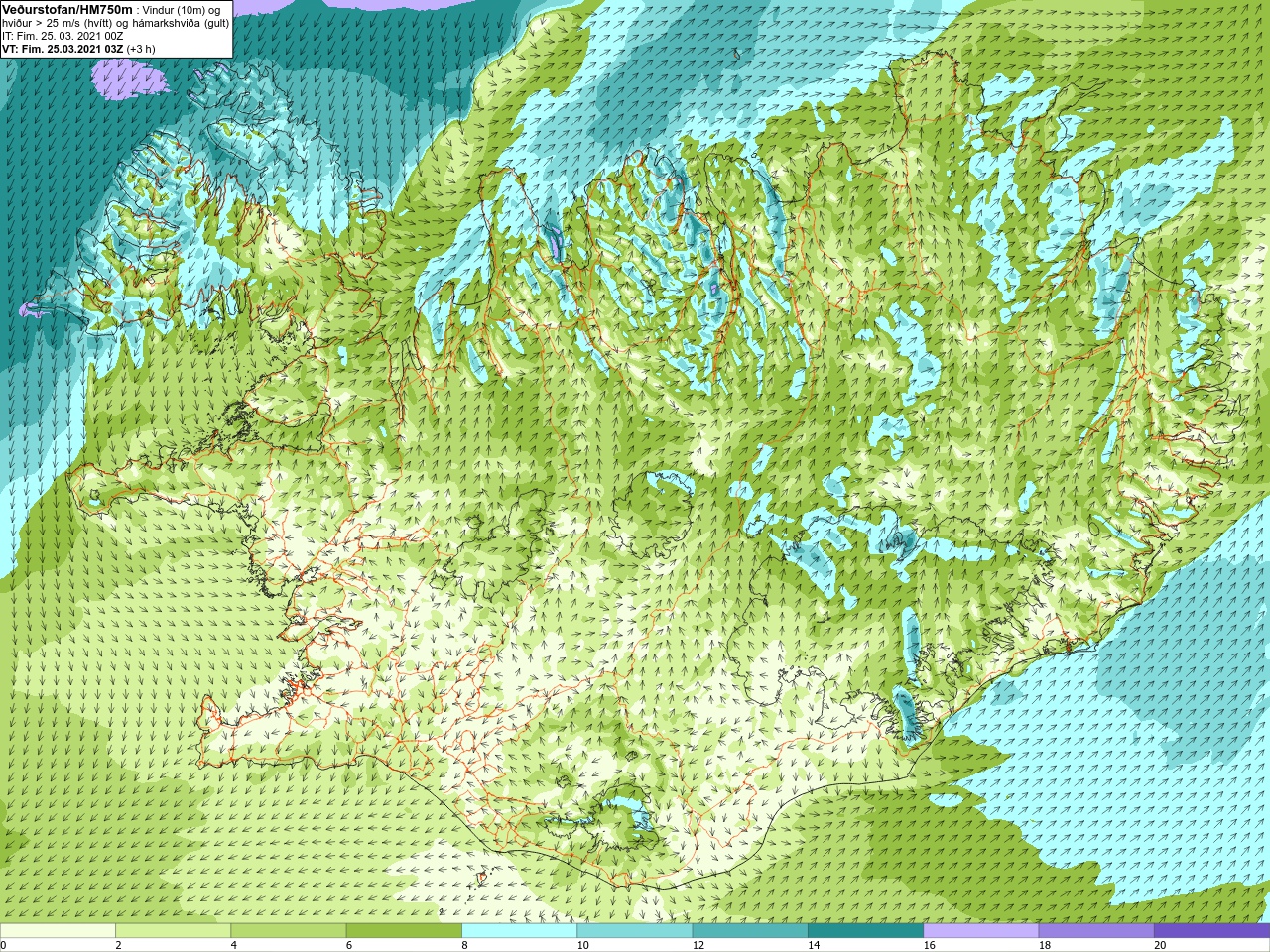The image size is (1270, 952).
Task: Choose the darker green 6–8 m/s legend swatch
Action: tap(404, 931)
